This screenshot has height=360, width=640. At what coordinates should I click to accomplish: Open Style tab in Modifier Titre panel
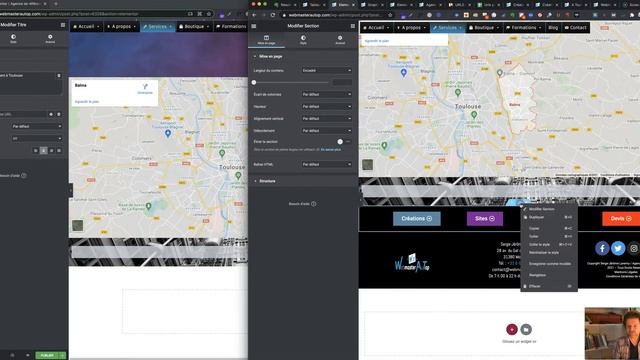click(13, 38)
